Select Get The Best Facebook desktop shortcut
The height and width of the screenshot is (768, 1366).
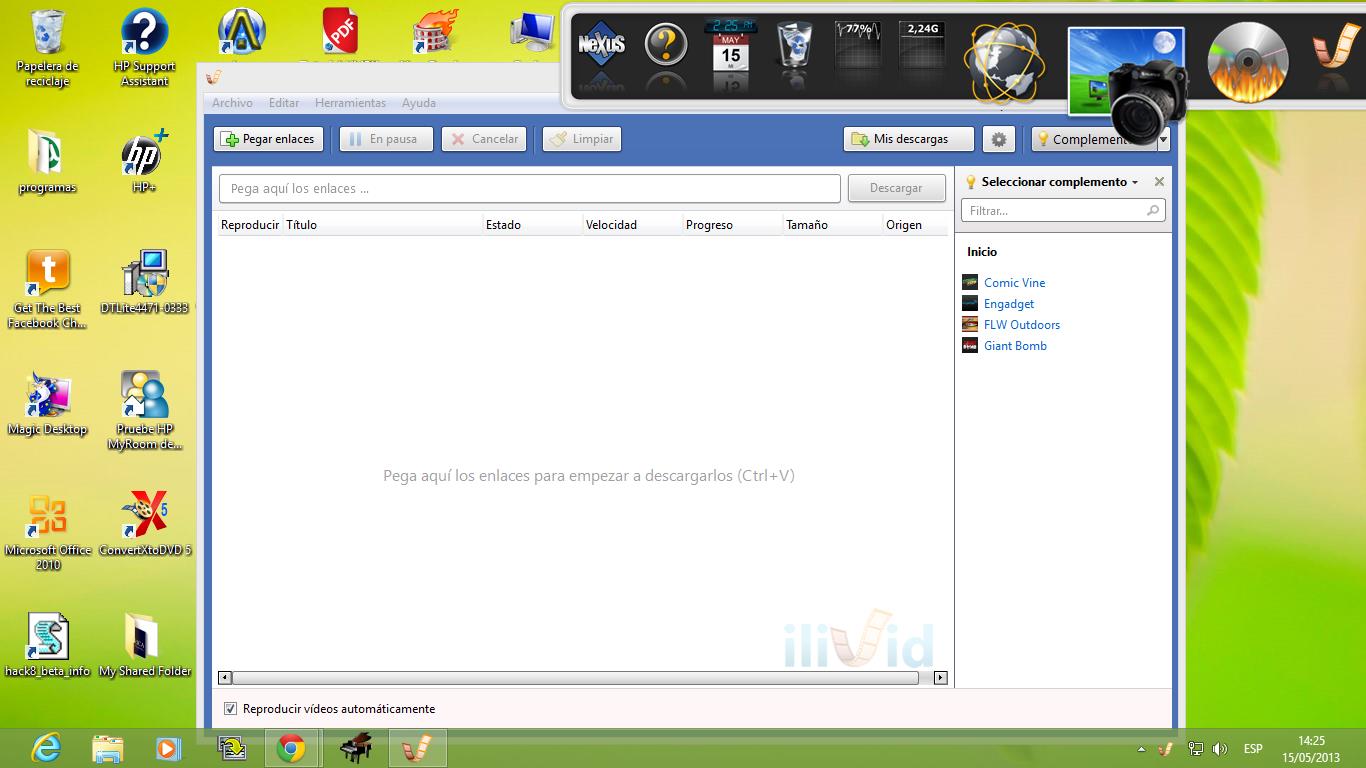pos(48,290)
